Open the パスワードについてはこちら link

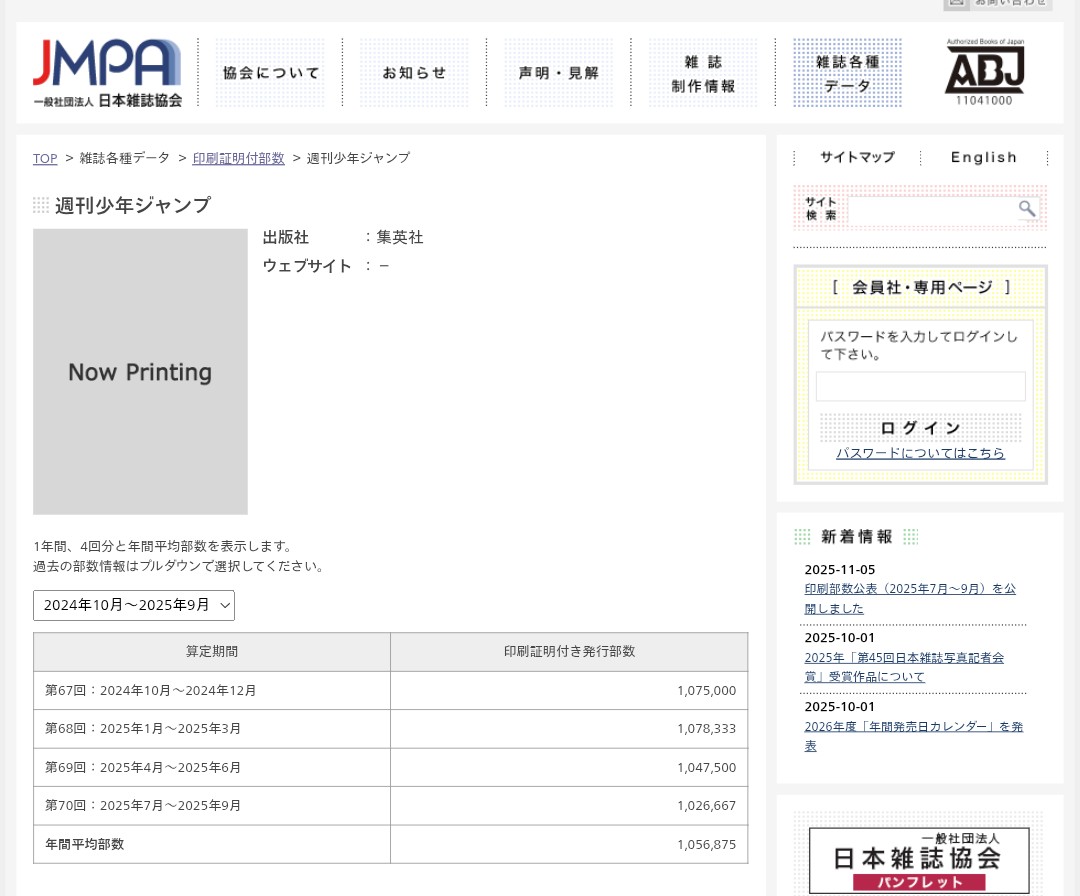point(920,453)
